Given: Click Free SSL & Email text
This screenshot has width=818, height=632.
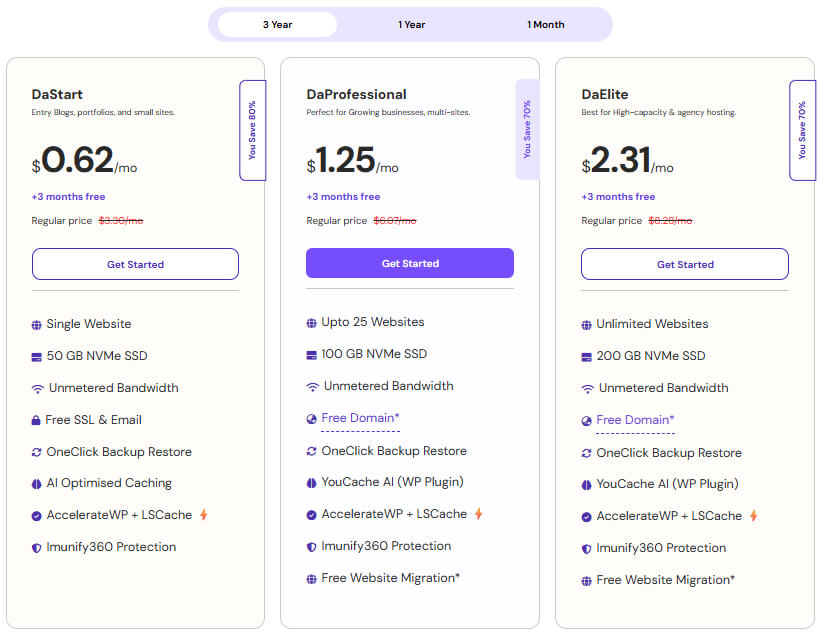Looking at the screenshot, I should (x=93, y=420).
